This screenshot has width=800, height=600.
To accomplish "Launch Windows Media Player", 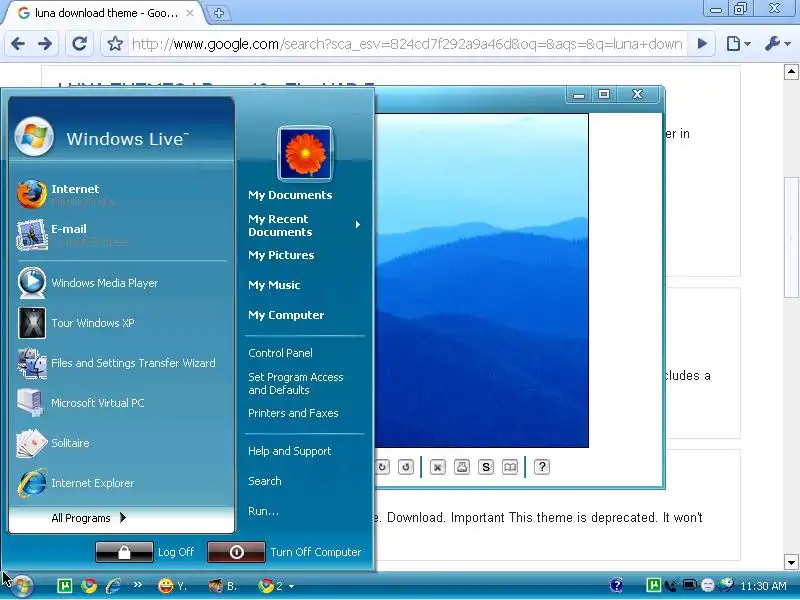I will 121,283.
